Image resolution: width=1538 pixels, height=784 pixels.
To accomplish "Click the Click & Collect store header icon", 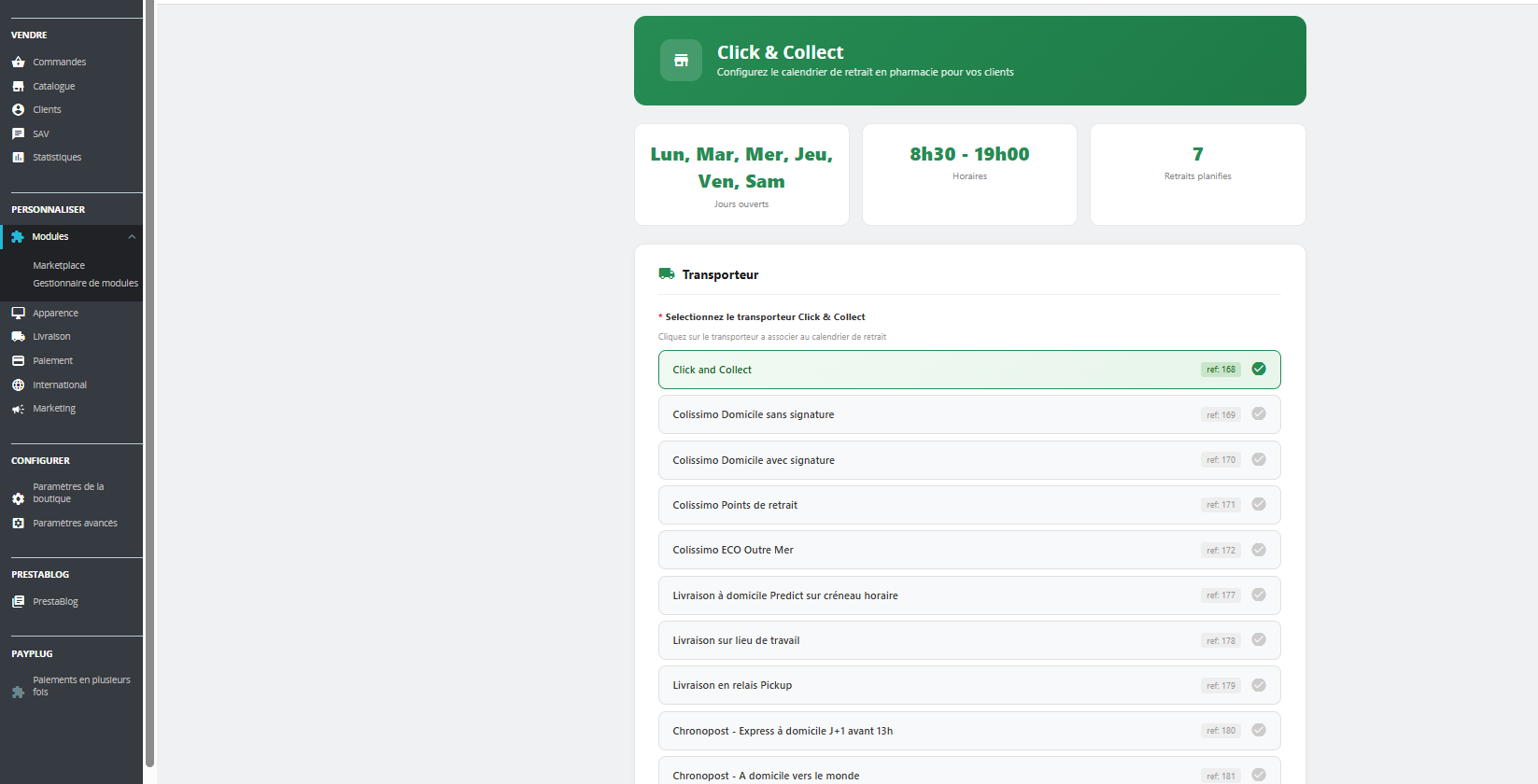I will pos(681,61).
